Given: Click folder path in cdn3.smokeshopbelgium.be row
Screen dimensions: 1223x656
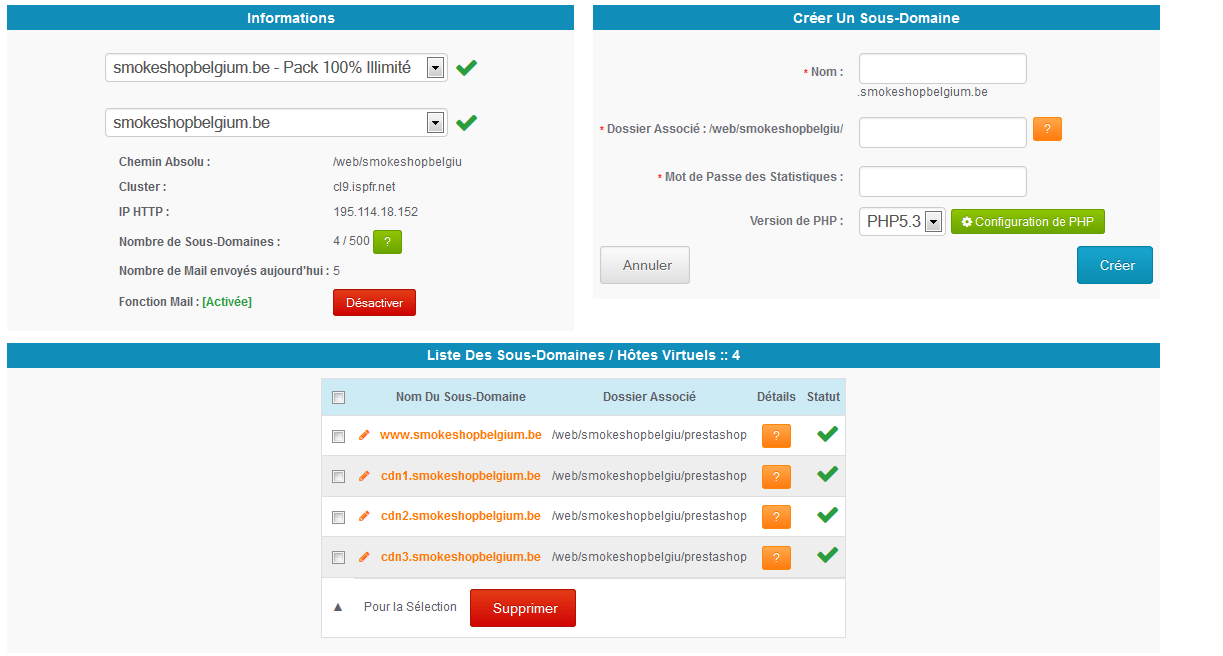Looking at the screenshot, I should (x=650, y=557).
